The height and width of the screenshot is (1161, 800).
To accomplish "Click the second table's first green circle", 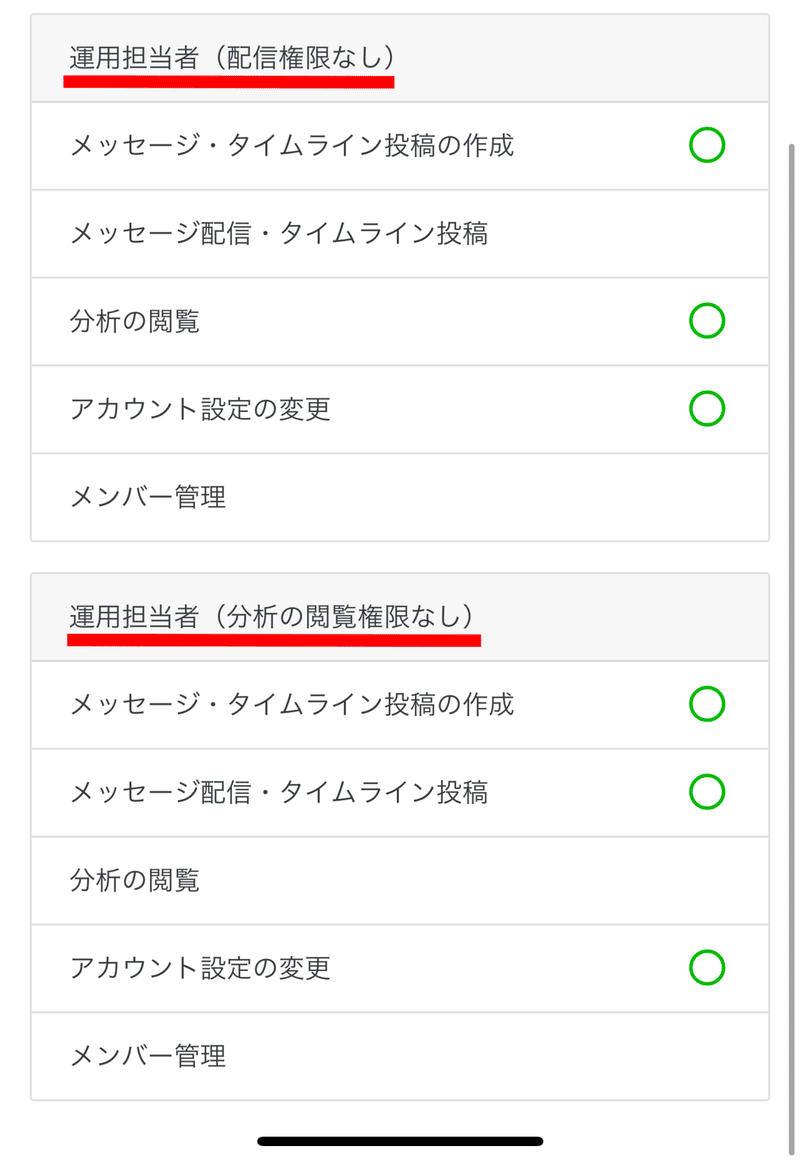I will pyautogui.click(x=707, y=704).
